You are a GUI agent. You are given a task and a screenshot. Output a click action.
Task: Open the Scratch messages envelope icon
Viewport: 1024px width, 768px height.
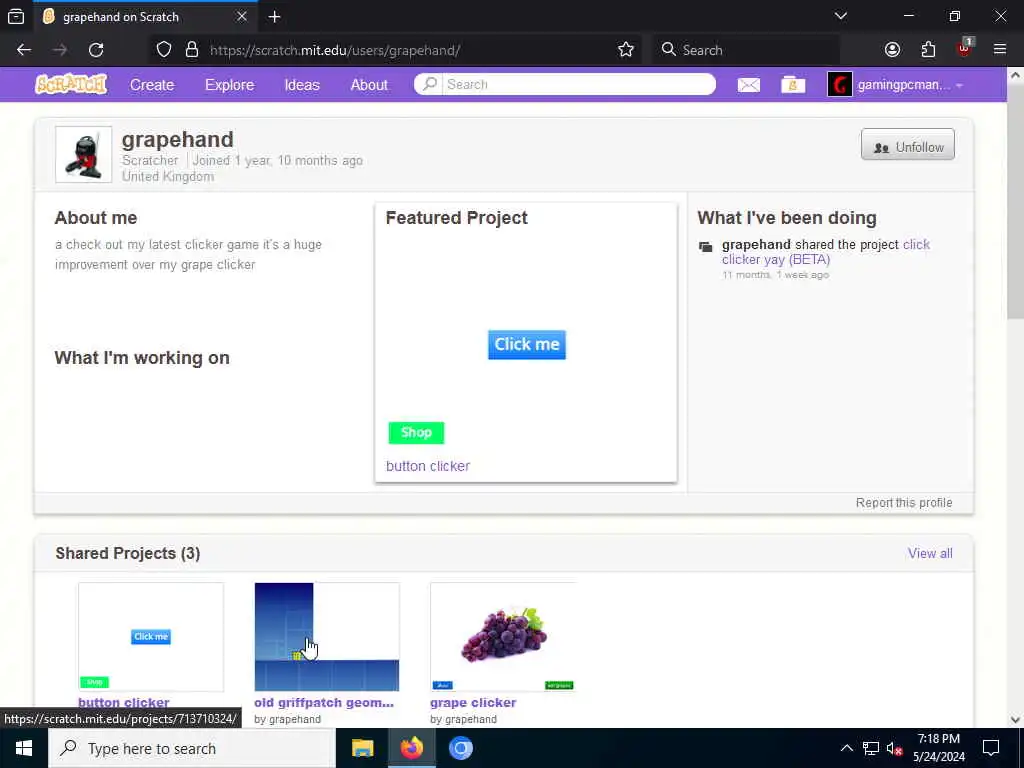pyautogui.click(x=748, y=85)
